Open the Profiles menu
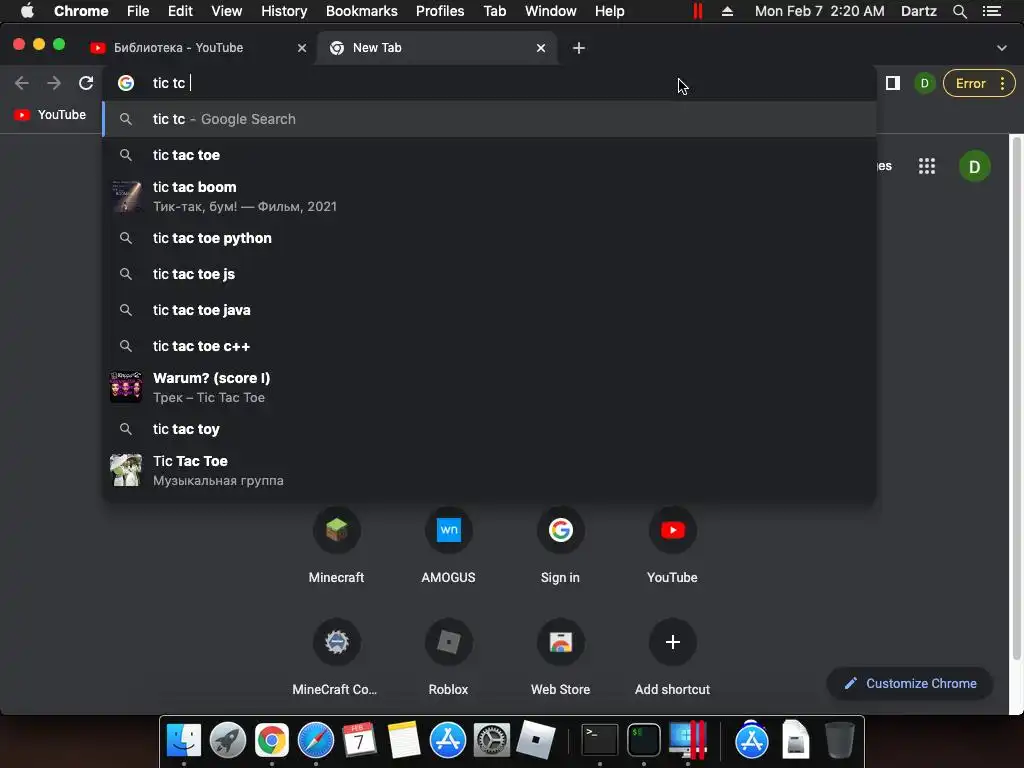Viewport: 1024px width, 768px height. point(440,11)
